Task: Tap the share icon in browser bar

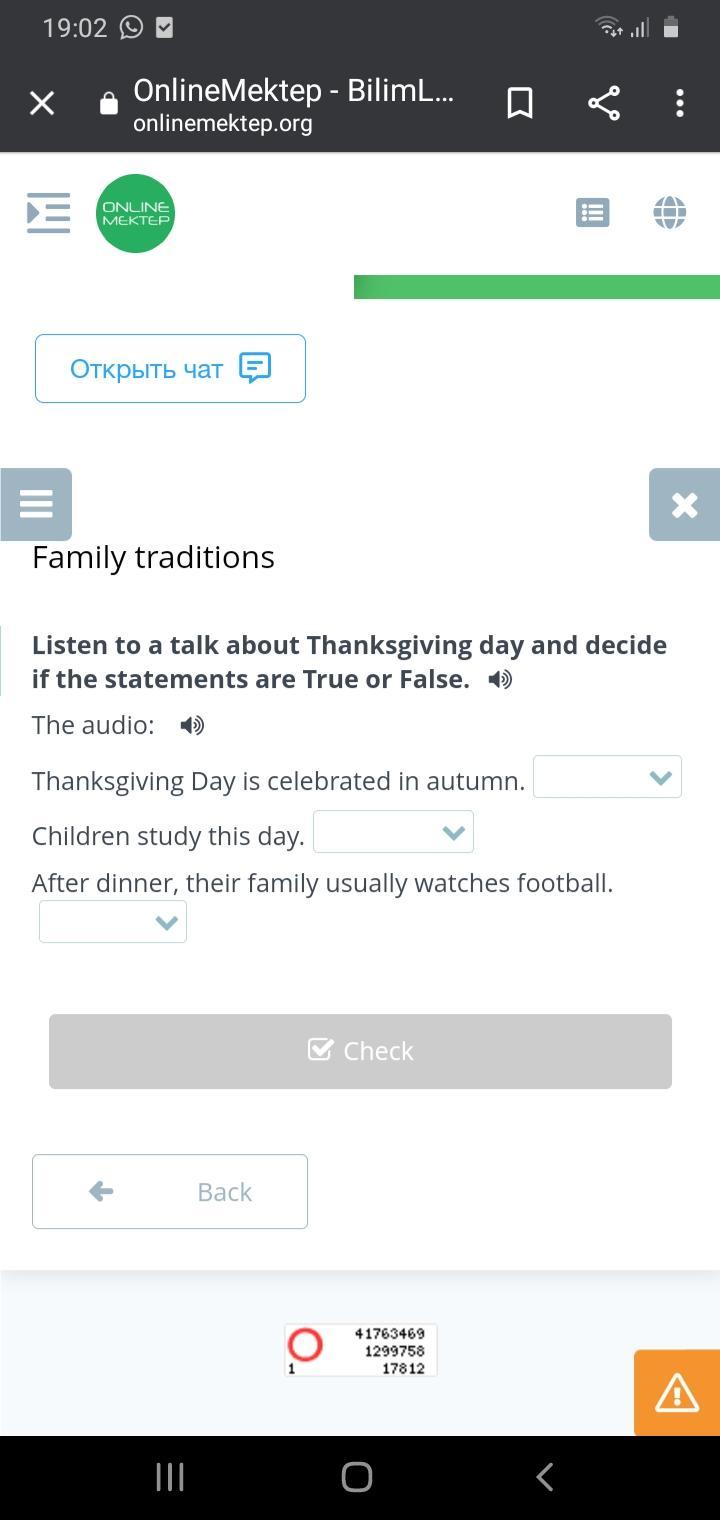Action: coord(603,103)
